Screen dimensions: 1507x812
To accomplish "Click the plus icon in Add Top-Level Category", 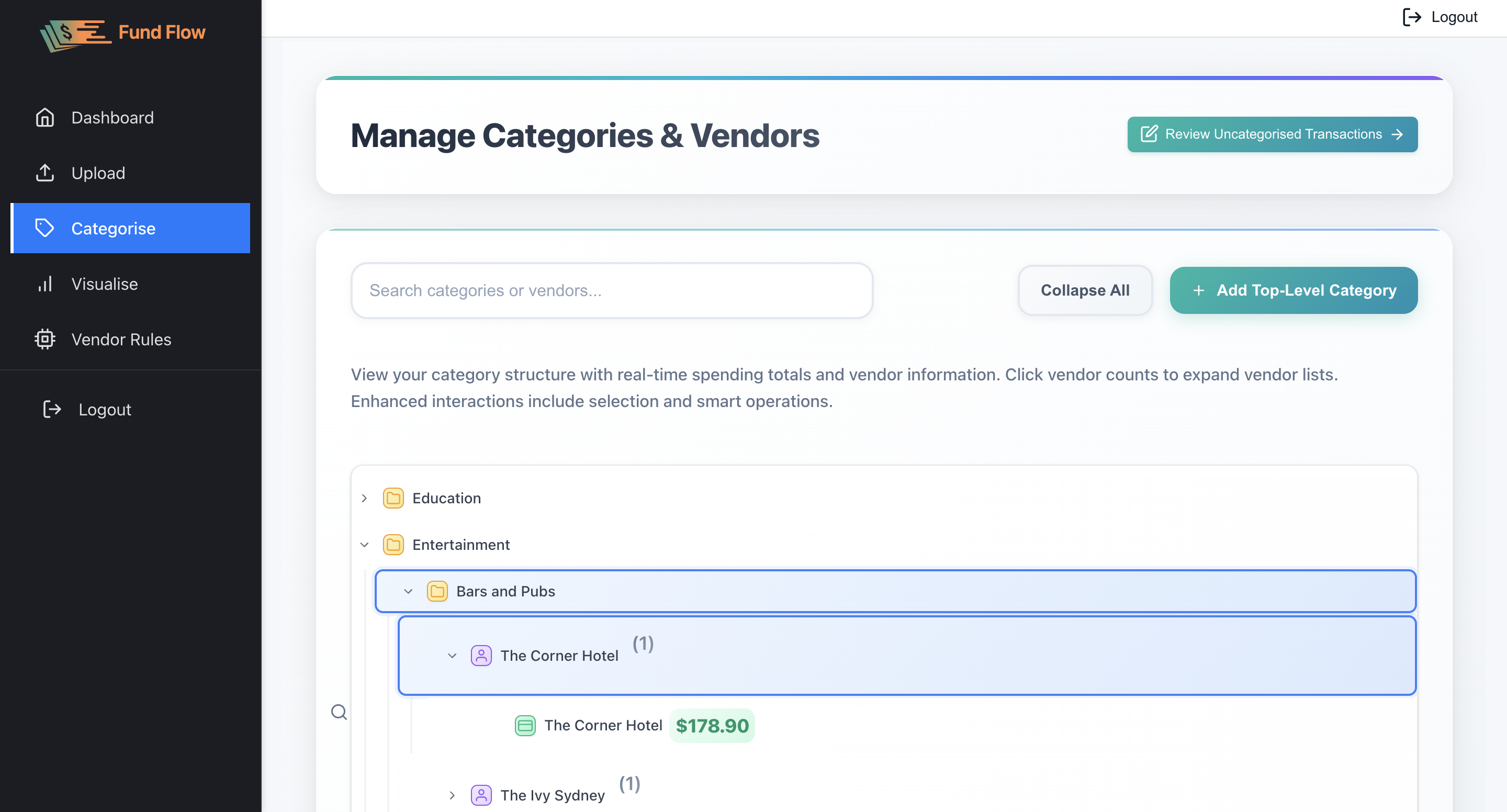I will point(1198,291).
